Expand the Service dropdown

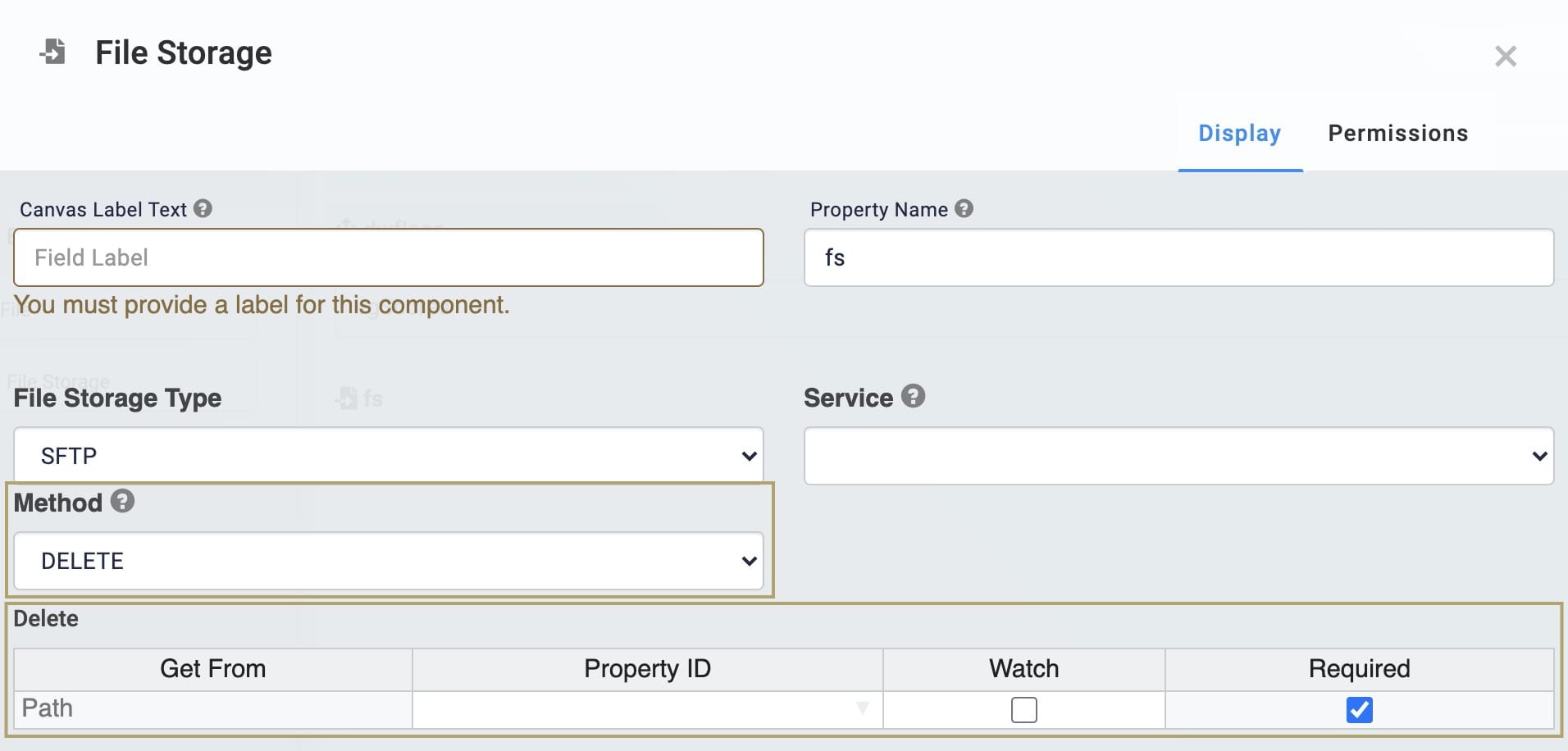coord(1178,455)
